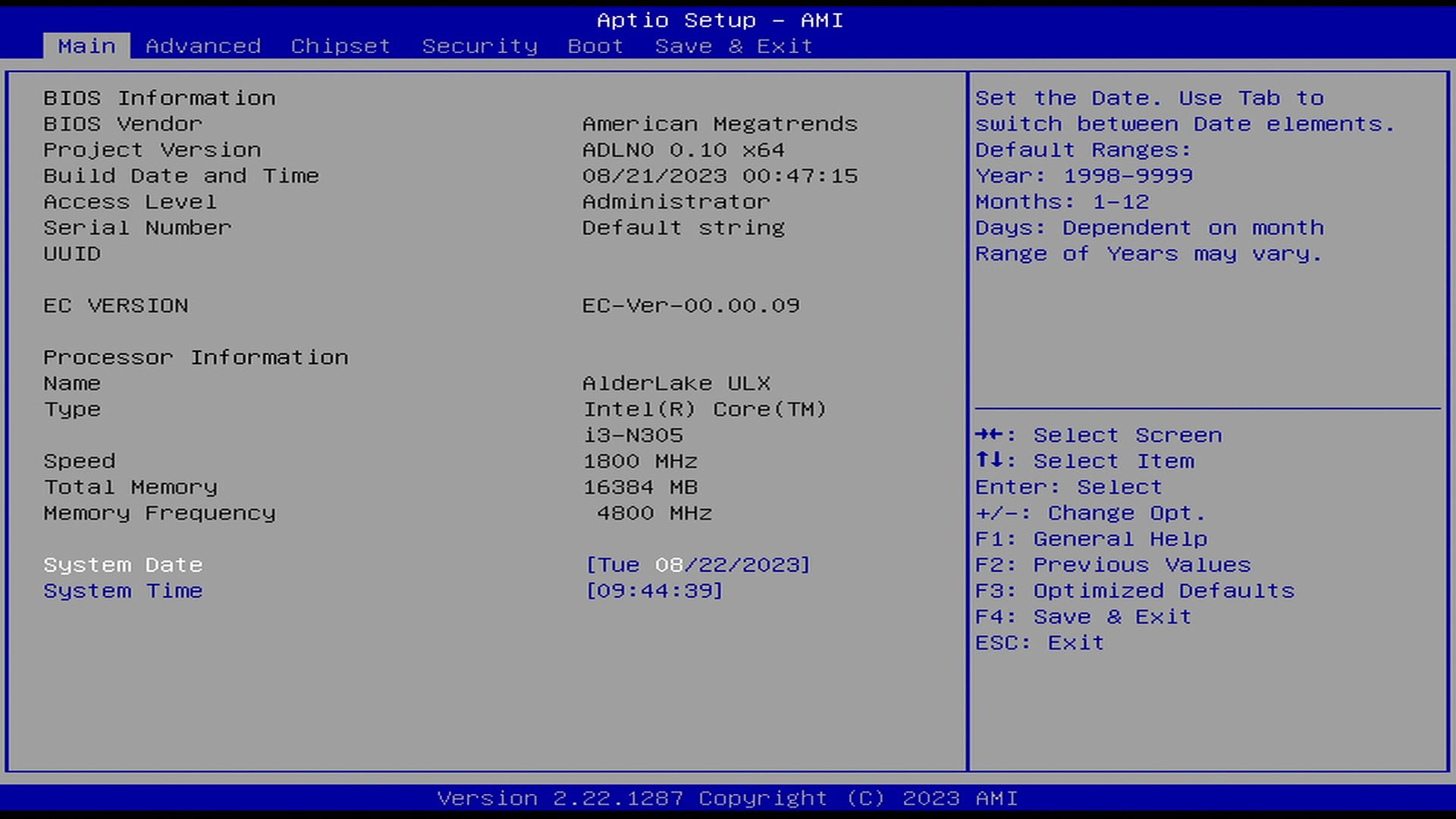The image size is (1456, 819).
Task: Click the BIOS Vendor label
Action: [x=123, y=124]
